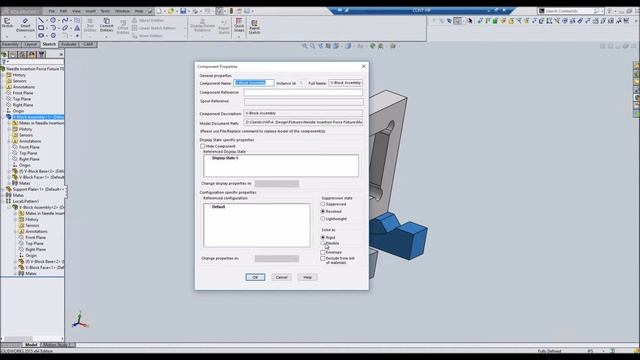Open the Change properties in dropdown
The image size is (640, 360).
(277, 258)
